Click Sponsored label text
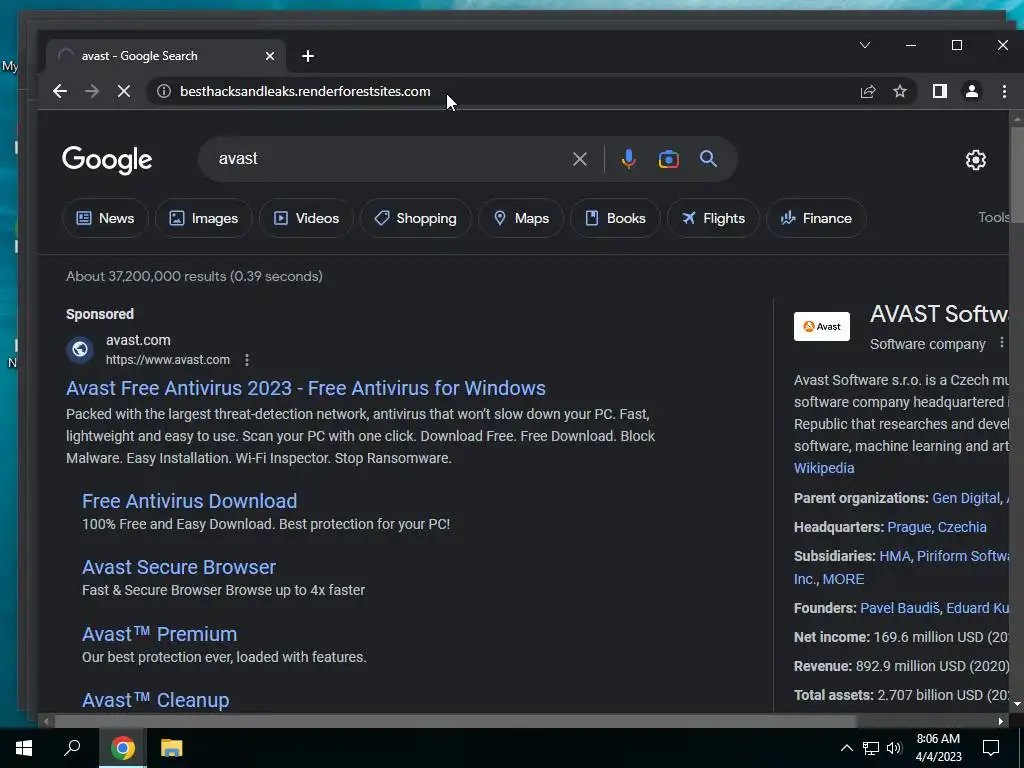Image resolution: width=1024 pixels, height=768 pixels. tap(100, 314)
